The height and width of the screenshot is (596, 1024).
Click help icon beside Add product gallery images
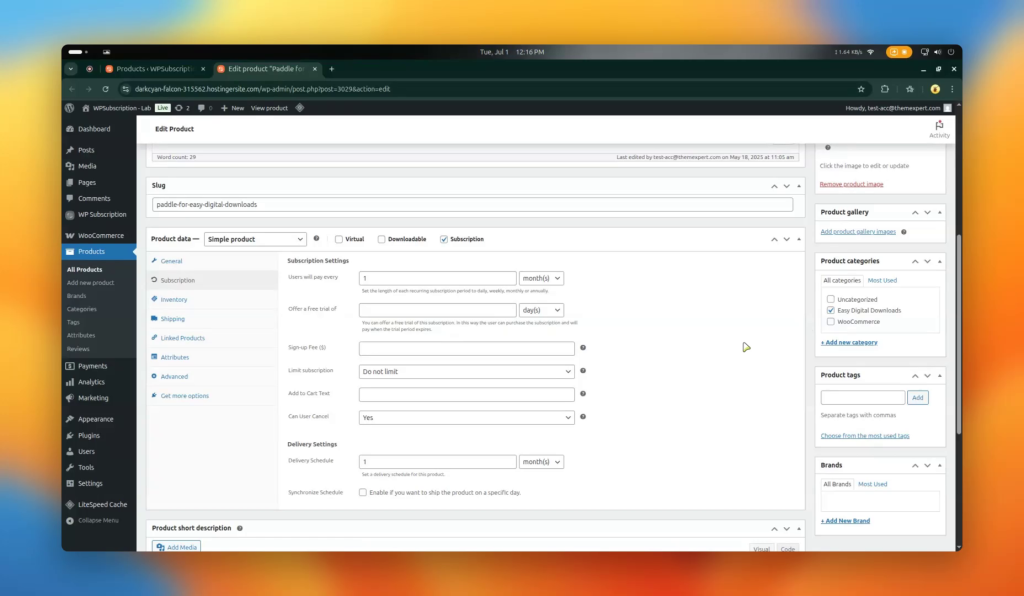click(x=904, y=232)
